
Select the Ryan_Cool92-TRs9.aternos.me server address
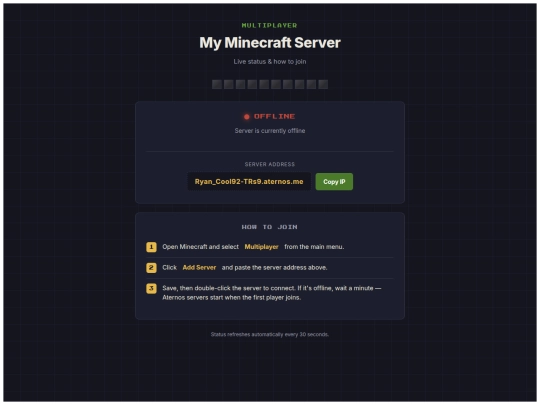[249, 181]
